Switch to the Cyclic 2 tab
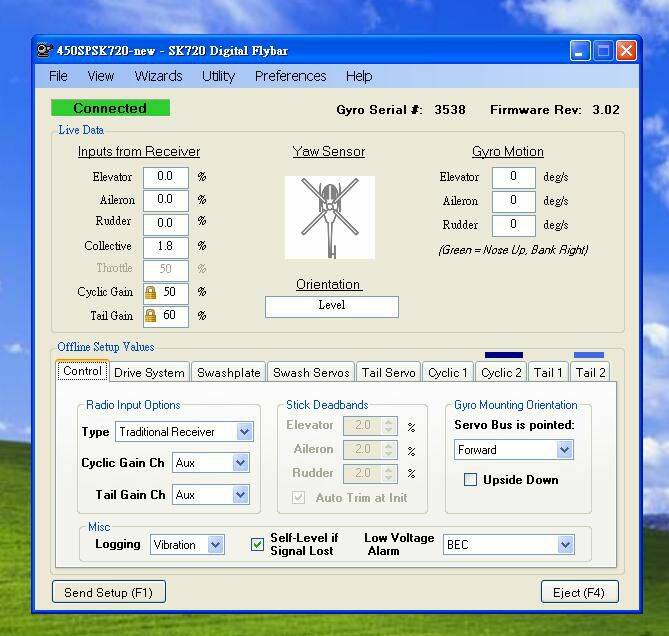The image size is (669, 636). (501, 373)
